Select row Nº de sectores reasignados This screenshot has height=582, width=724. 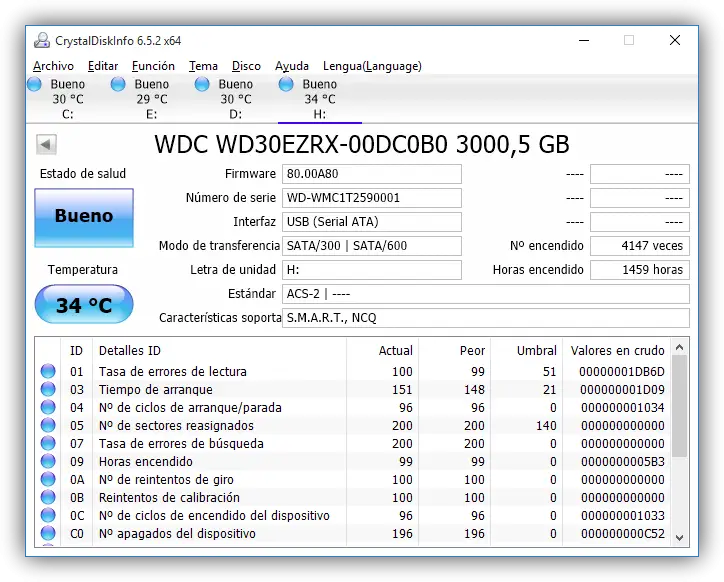[x=353, y=425]
